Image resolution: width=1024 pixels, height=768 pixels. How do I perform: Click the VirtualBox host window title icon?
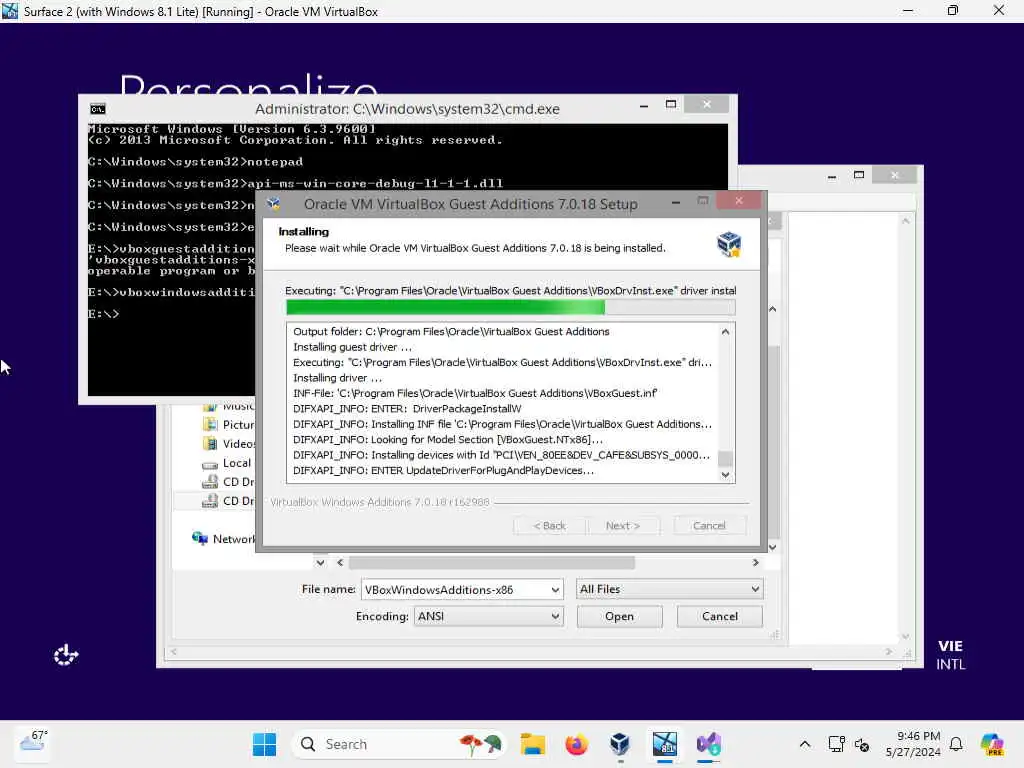click(10, 11)
